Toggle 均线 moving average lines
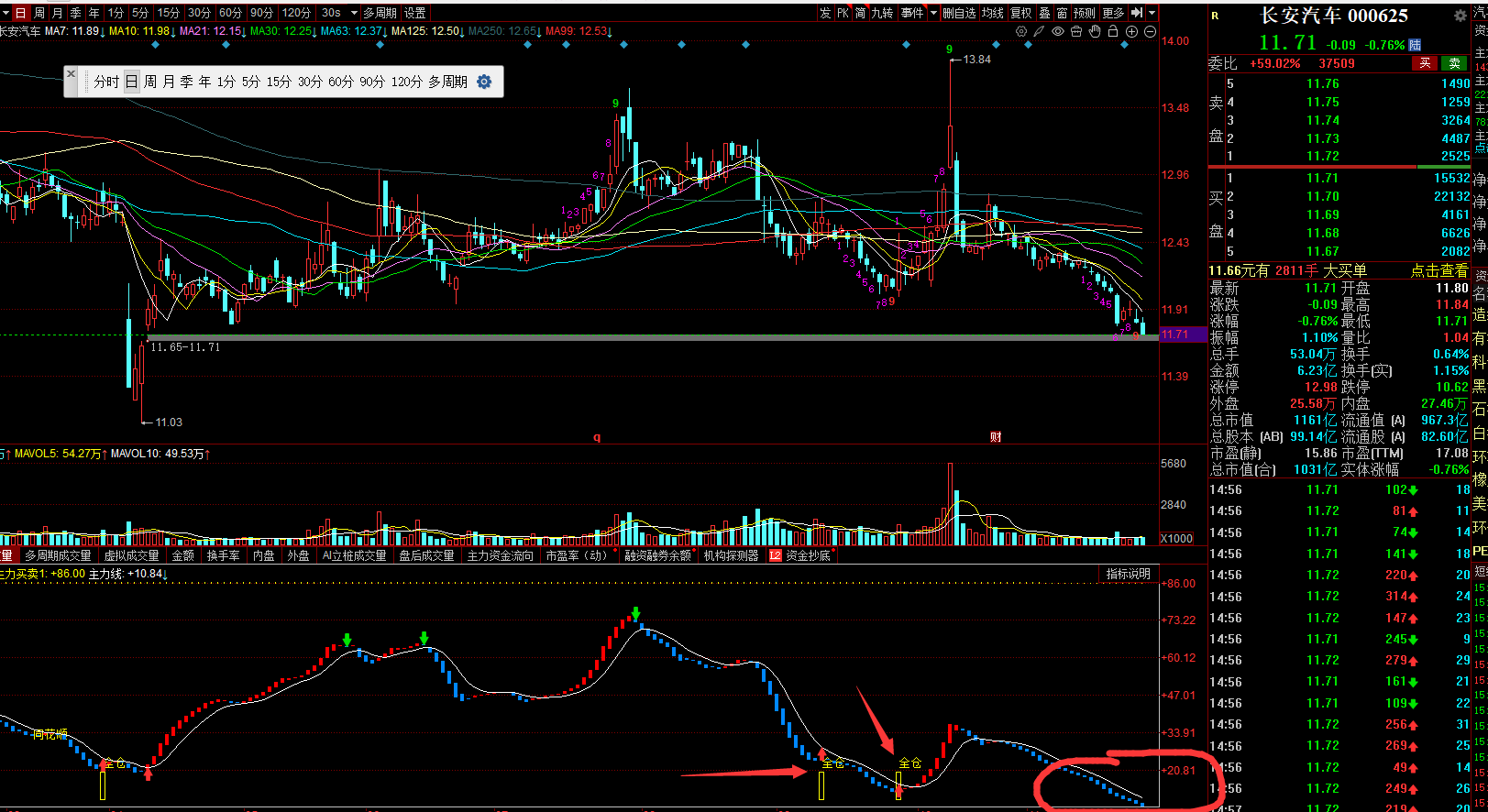This screenshot has height=812, width=1488. click(x=992, y=13)
